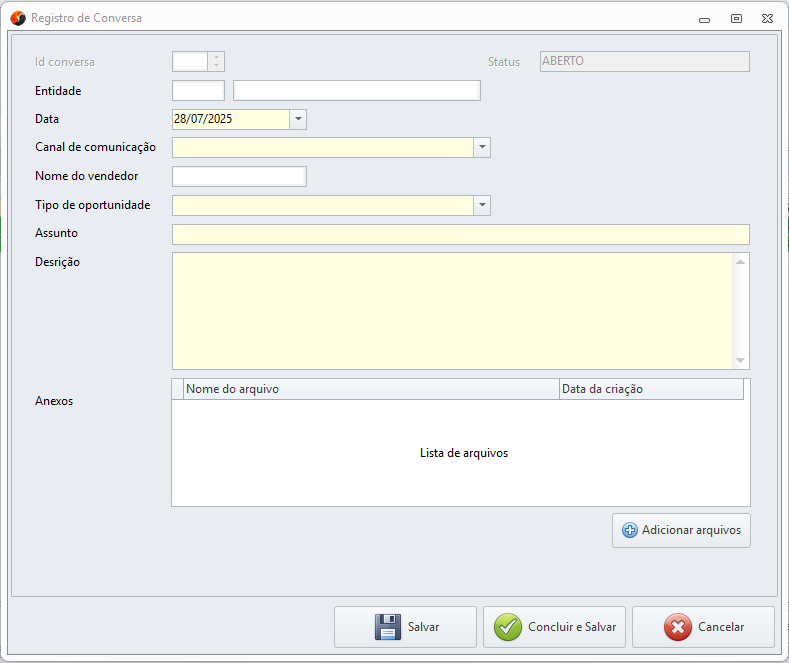Click the application logo in title bar
The width and height of the screenshot is (789, 663).
point(17,18)
